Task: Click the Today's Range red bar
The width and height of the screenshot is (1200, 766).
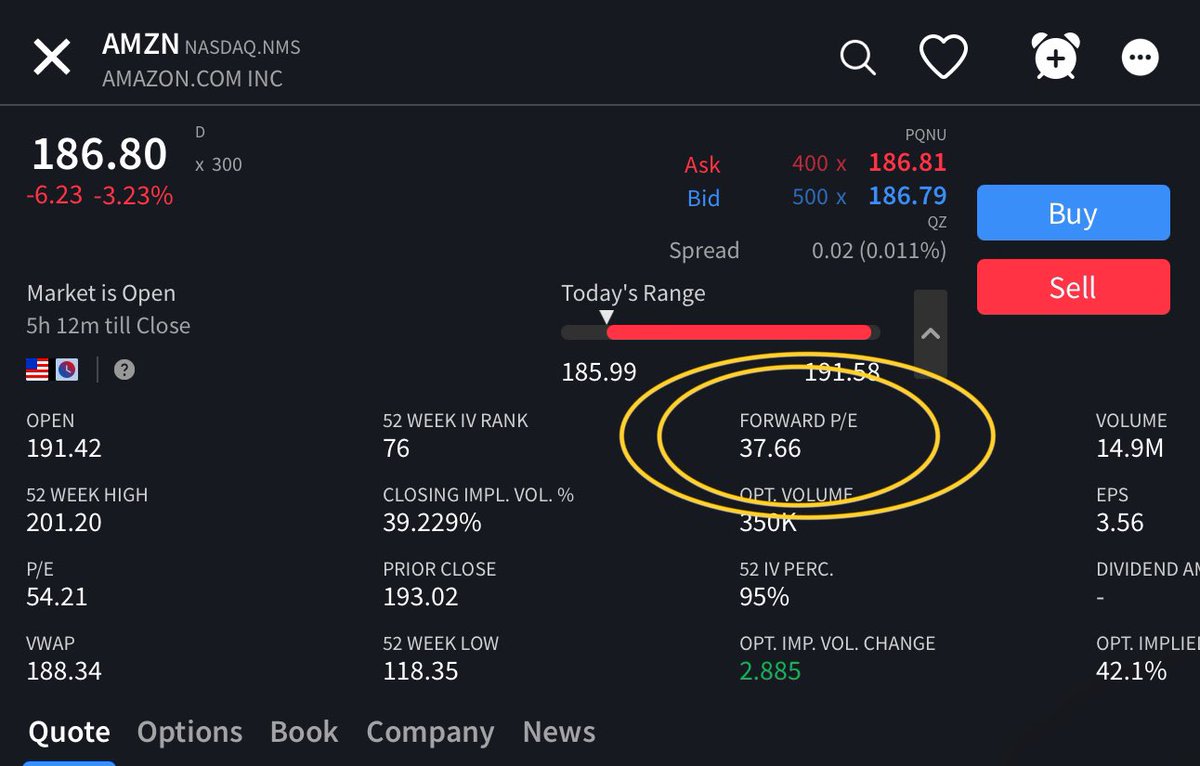Action: click(x=739, y=333)
